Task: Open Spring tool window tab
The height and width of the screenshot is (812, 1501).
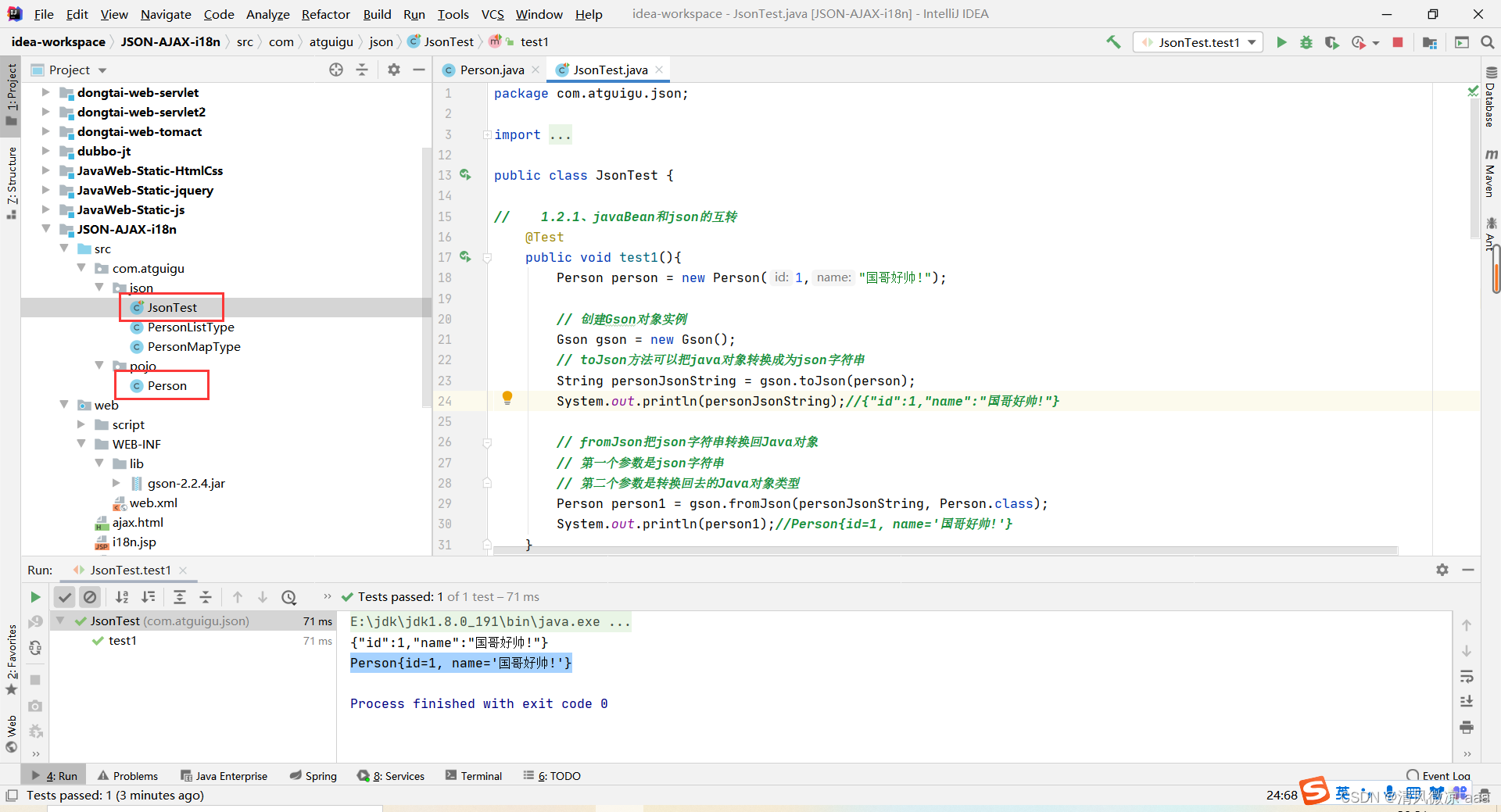Action: coord(313,776)
